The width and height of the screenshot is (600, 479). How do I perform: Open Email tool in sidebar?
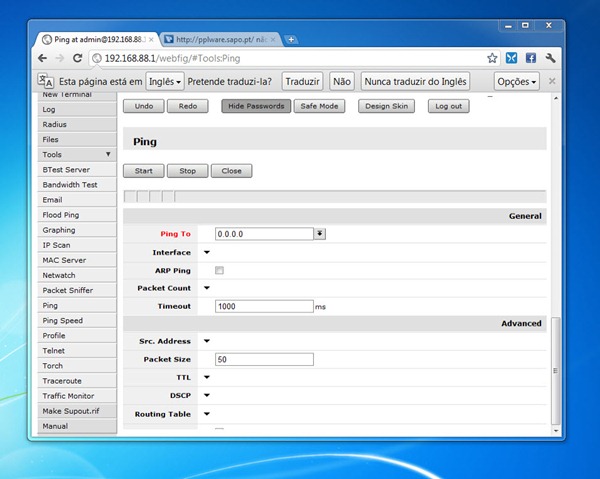(x=77, y=200)
